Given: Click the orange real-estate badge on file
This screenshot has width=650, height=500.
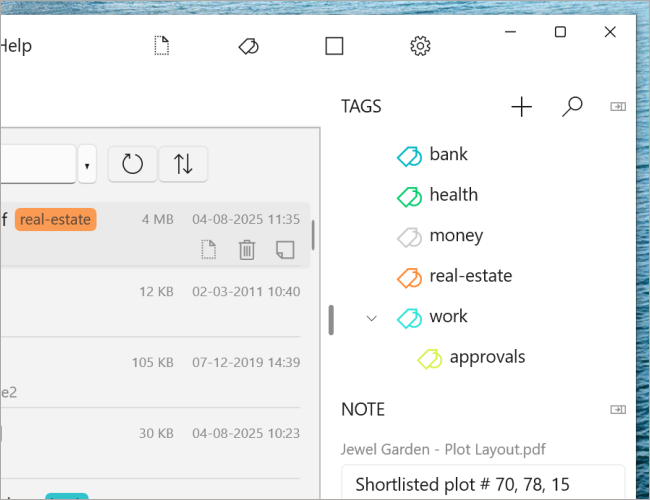Looking at the screenshot, I should (56, 219).
